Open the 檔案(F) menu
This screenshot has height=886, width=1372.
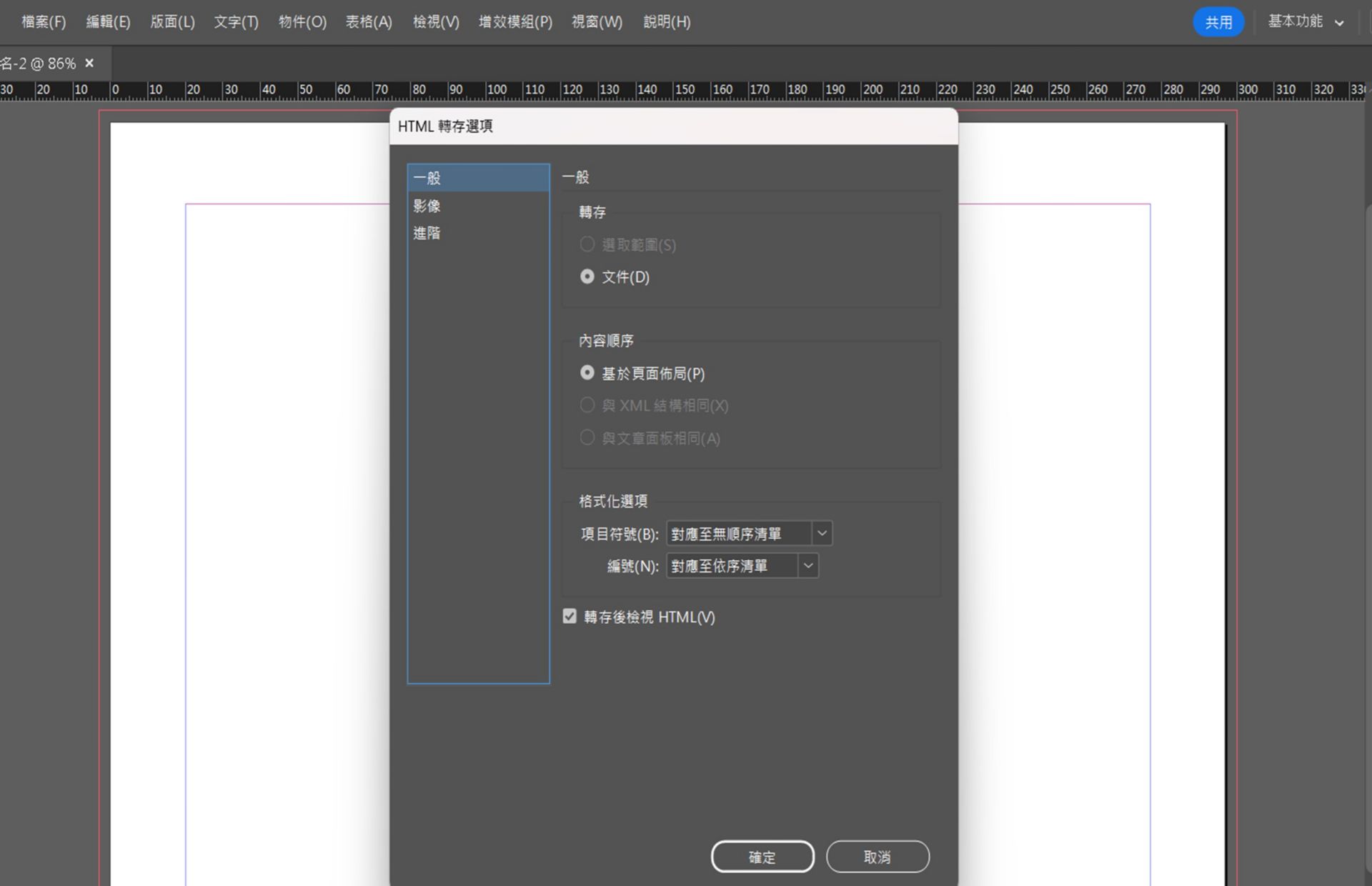[44, 22]
